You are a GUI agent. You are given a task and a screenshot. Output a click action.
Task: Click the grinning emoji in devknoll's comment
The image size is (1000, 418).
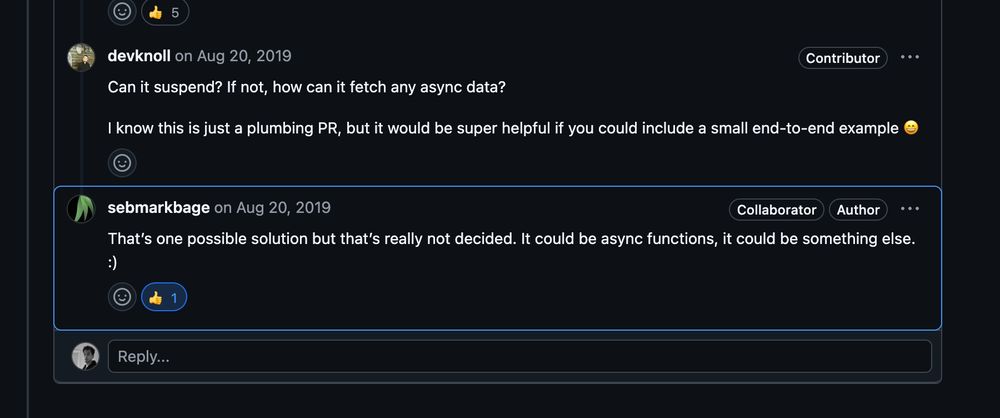[911, 128]
